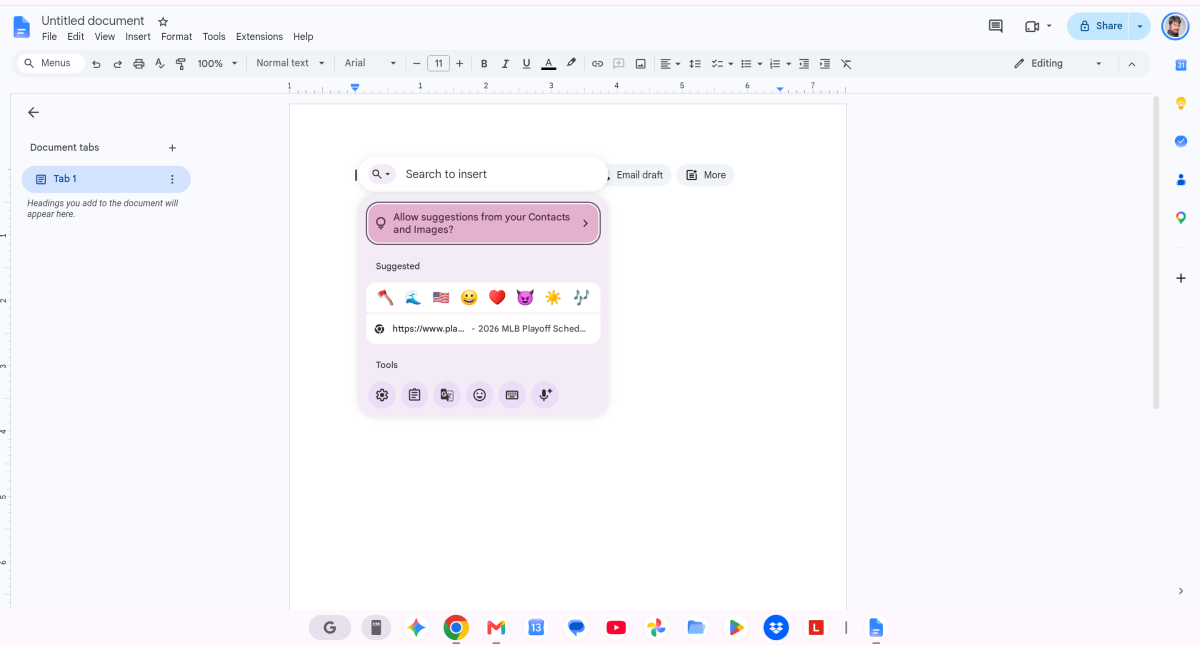Insert the MLB Playoff Schedule link suggestion
Screen dimensions: 1200x645
tap(483, 328)
